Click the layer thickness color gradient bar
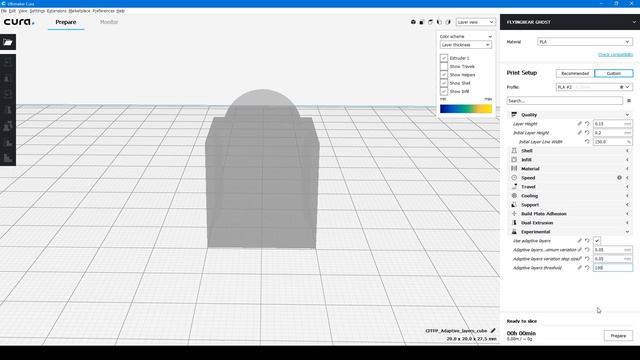Viewport: 640px width, 360px height. tap(466, 109)
